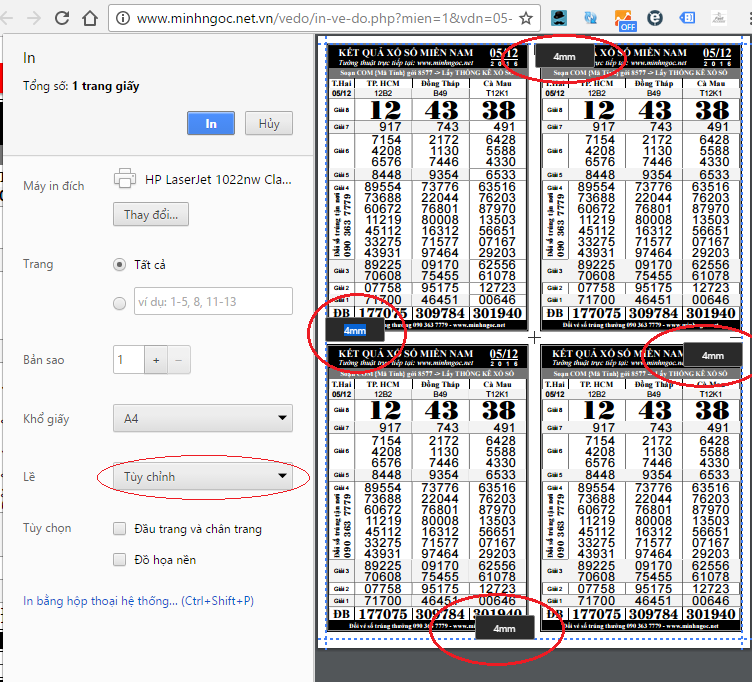The height and width of the screenshot is (682, 752).
Task: Click the extension icon with OFF badge
Action: 624,19
